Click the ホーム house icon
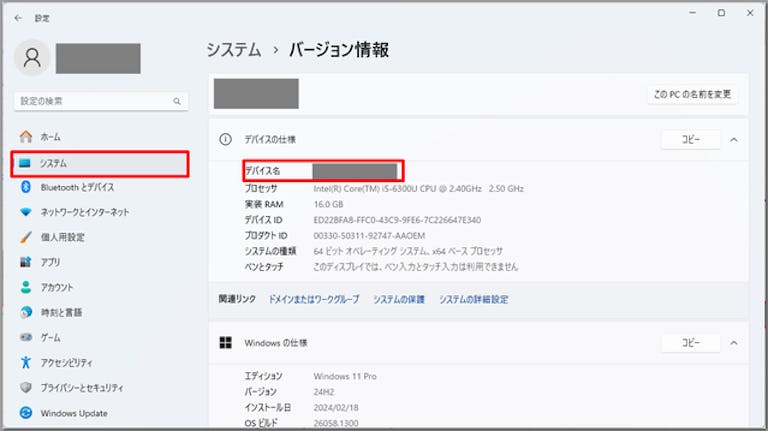 (26, 137)
